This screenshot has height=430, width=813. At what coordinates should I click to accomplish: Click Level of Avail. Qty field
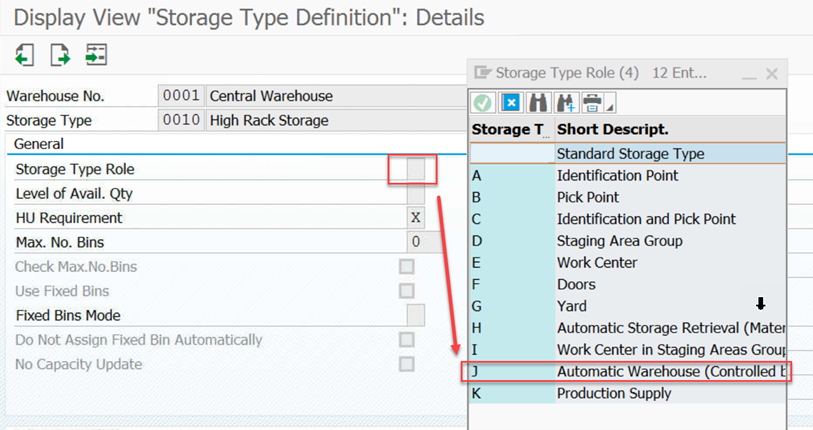[x=416, y=193]
